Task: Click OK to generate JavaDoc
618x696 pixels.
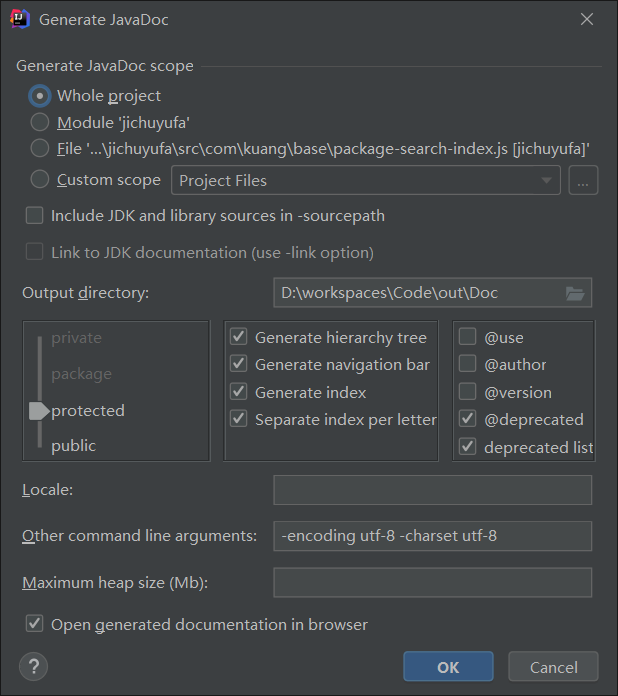Action: point(448,666)
